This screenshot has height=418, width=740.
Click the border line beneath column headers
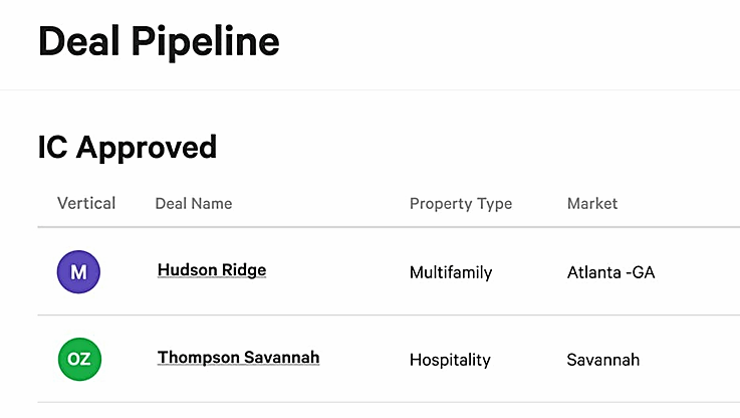(389, 227)
